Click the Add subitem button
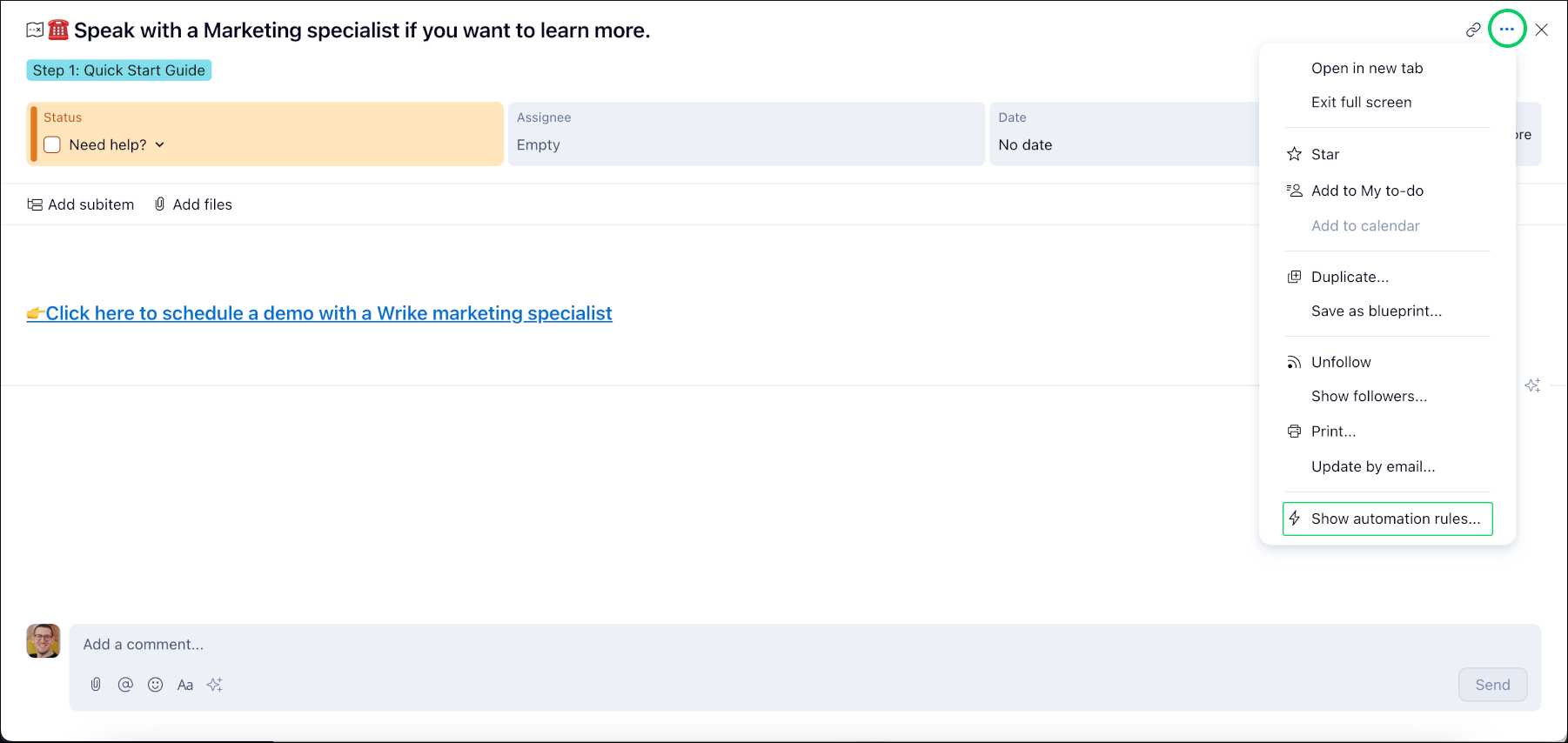Image resolution: width=1568 pixels, height=743 pixels. click(x=81, y=204)
